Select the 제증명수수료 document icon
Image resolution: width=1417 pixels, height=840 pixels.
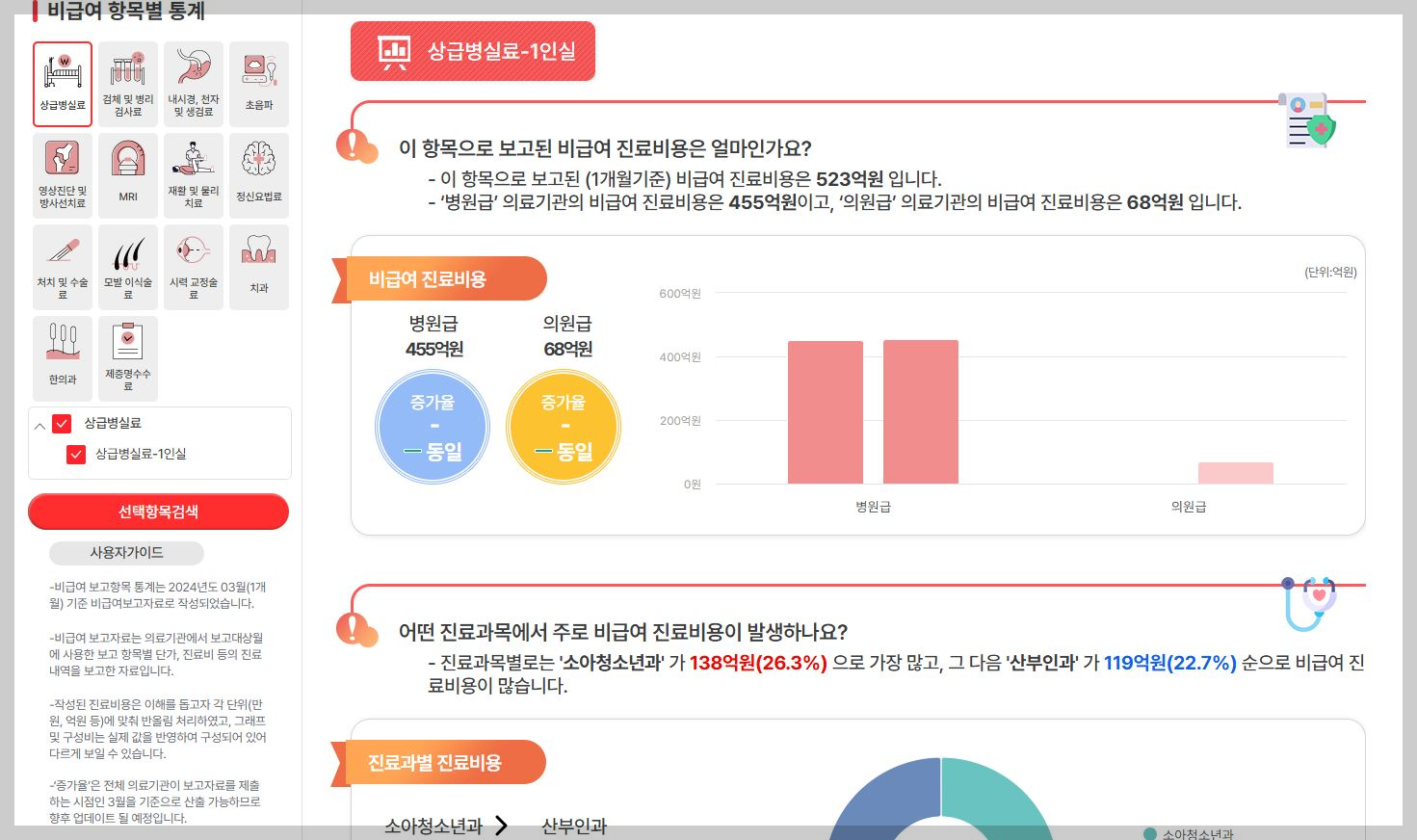[128, 358]
